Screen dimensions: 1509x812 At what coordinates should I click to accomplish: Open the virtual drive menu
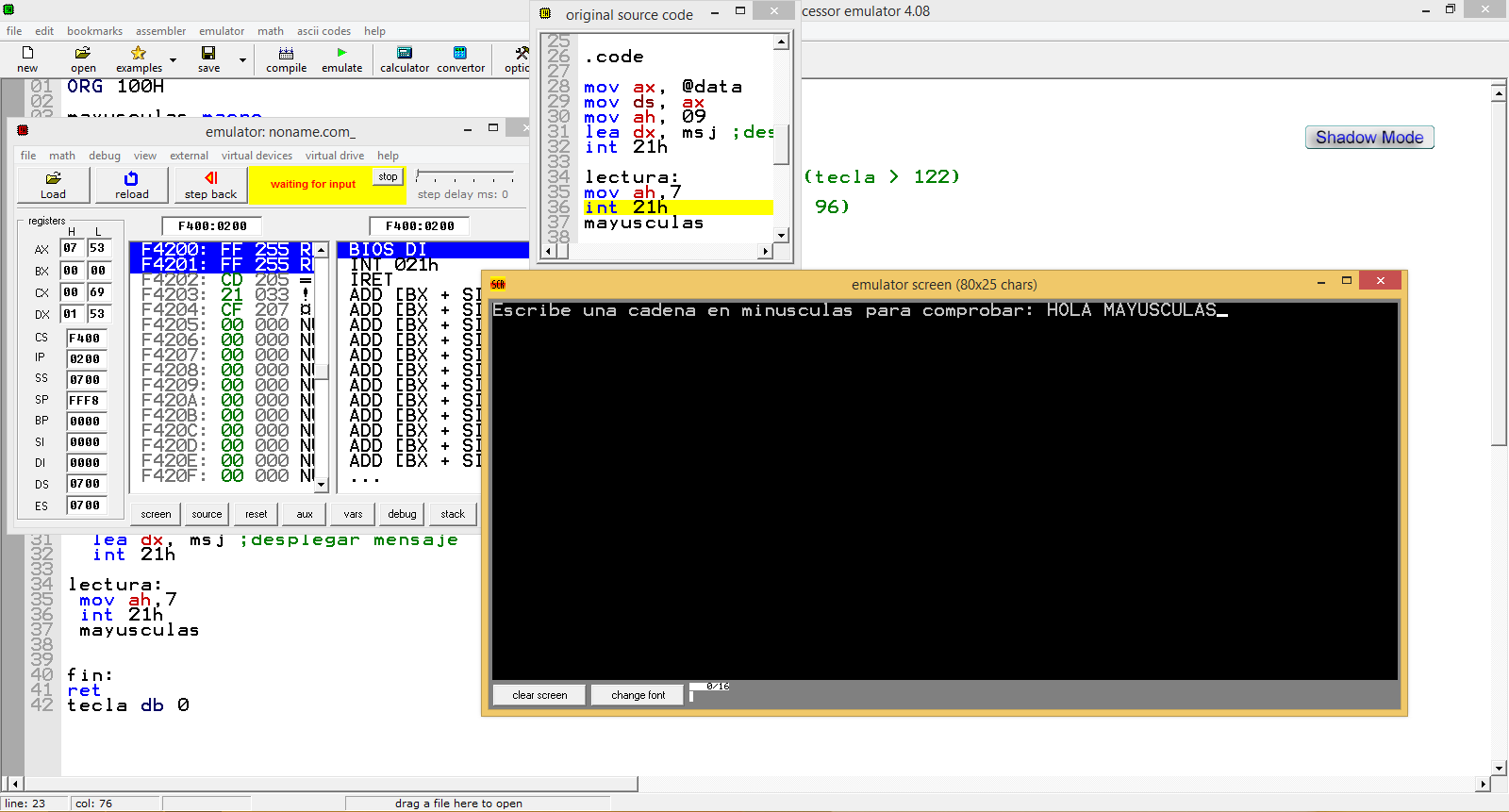coord(334,156)
